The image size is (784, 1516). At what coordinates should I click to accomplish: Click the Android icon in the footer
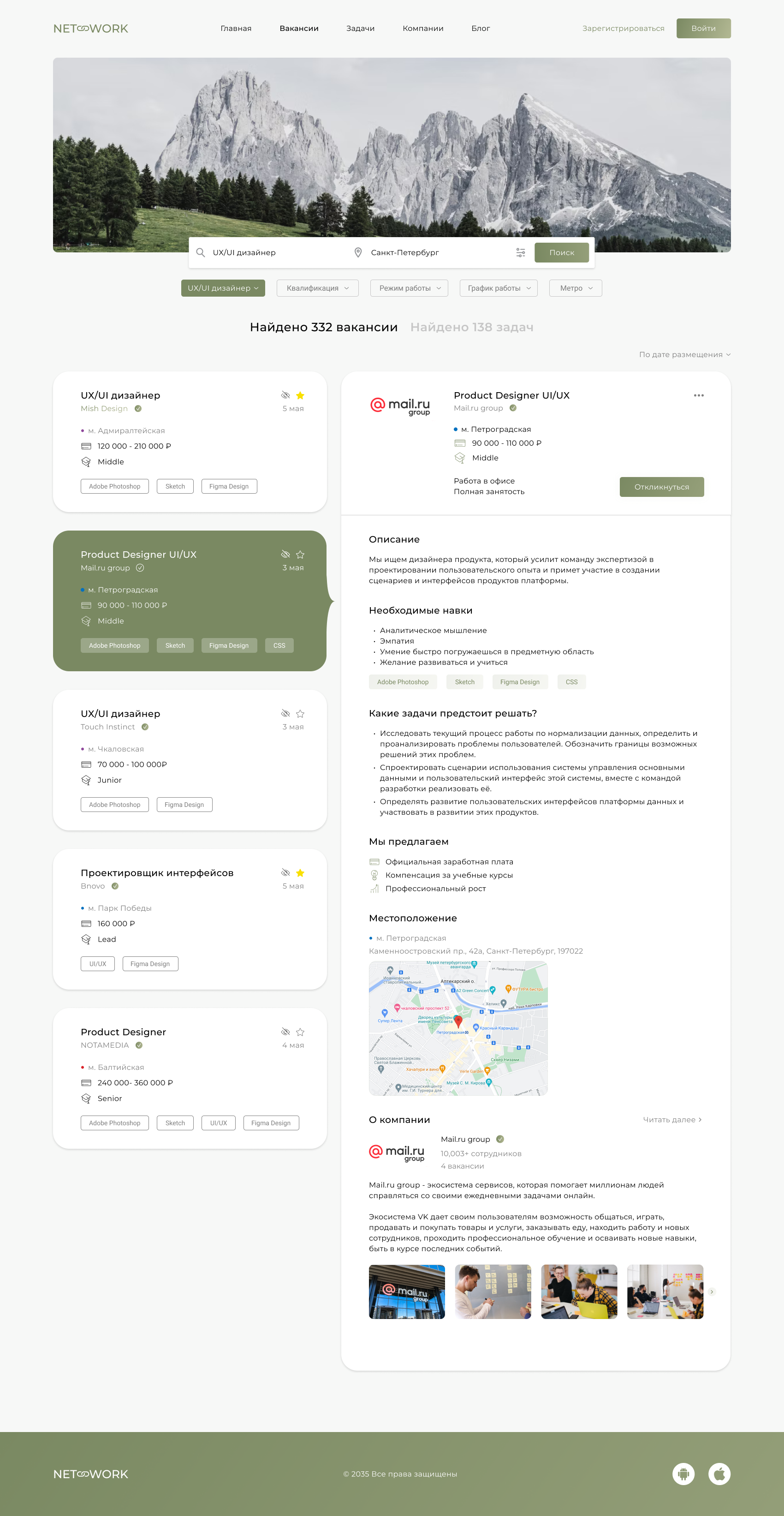click(x=684, y=1474)
